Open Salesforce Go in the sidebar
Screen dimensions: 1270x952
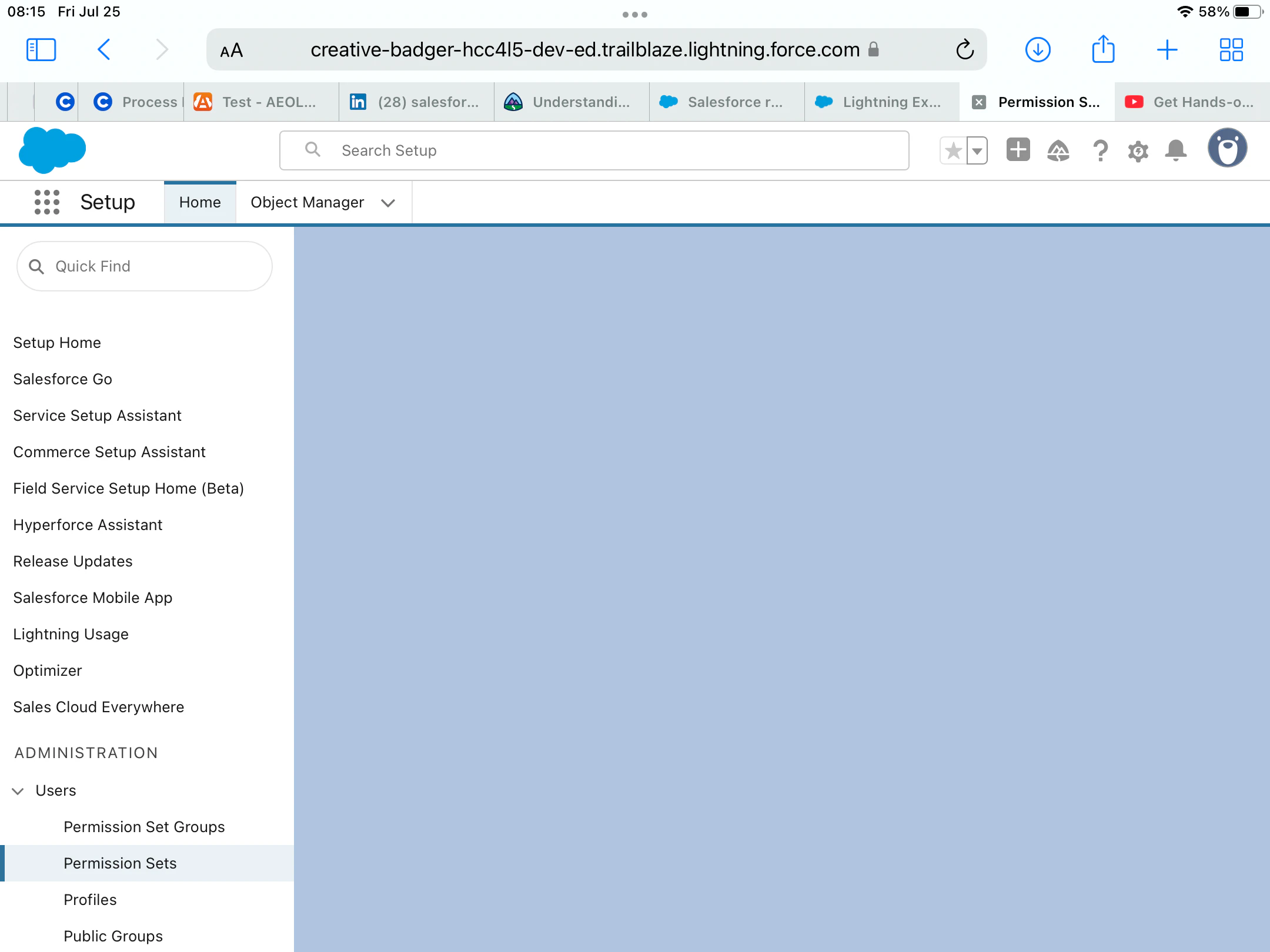click(62, 379)
